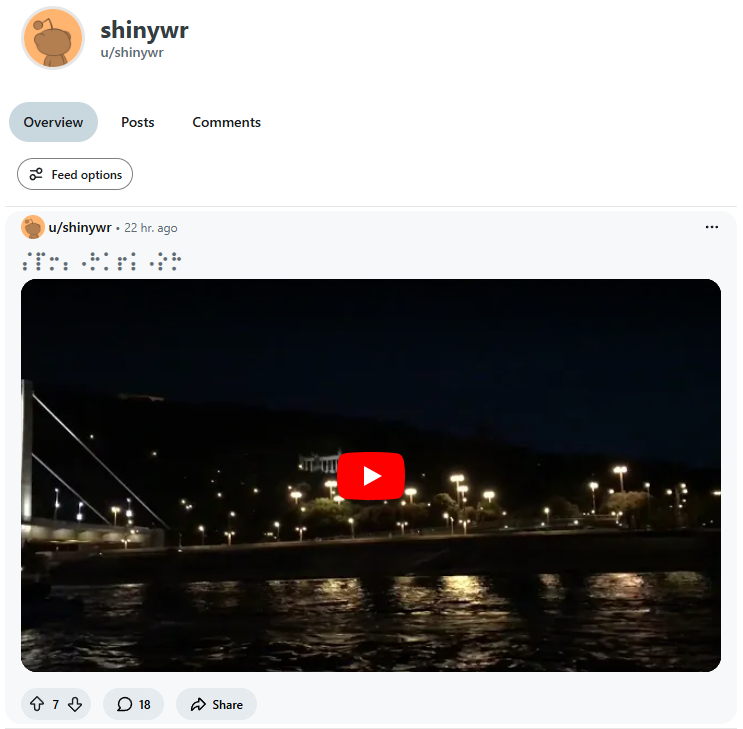The height and width of the screenshot is (729, 743).
Task: Click the Feed options sliders icon
Action: 36,174
